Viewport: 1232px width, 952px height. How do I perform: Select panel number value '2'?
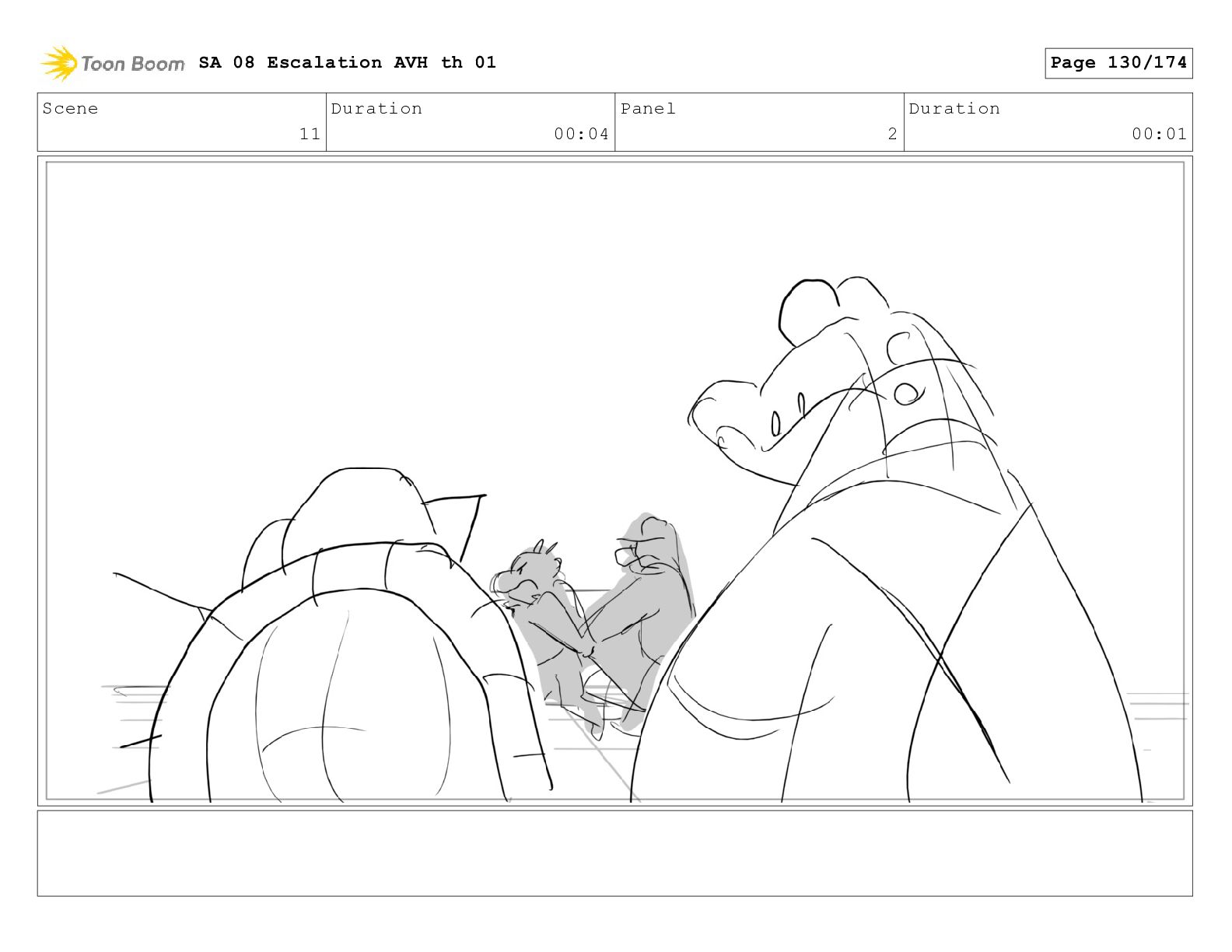(892, 134)
